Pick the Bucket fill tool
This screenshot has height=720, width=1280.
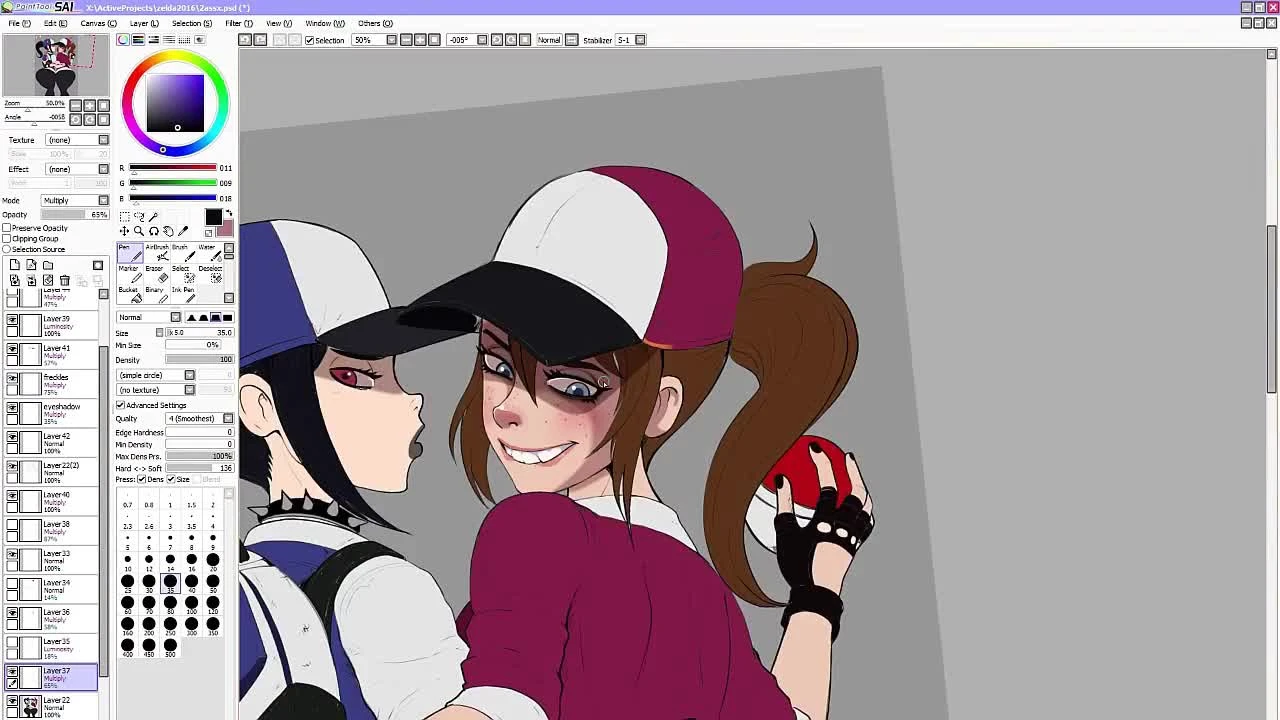coord(128,294)
